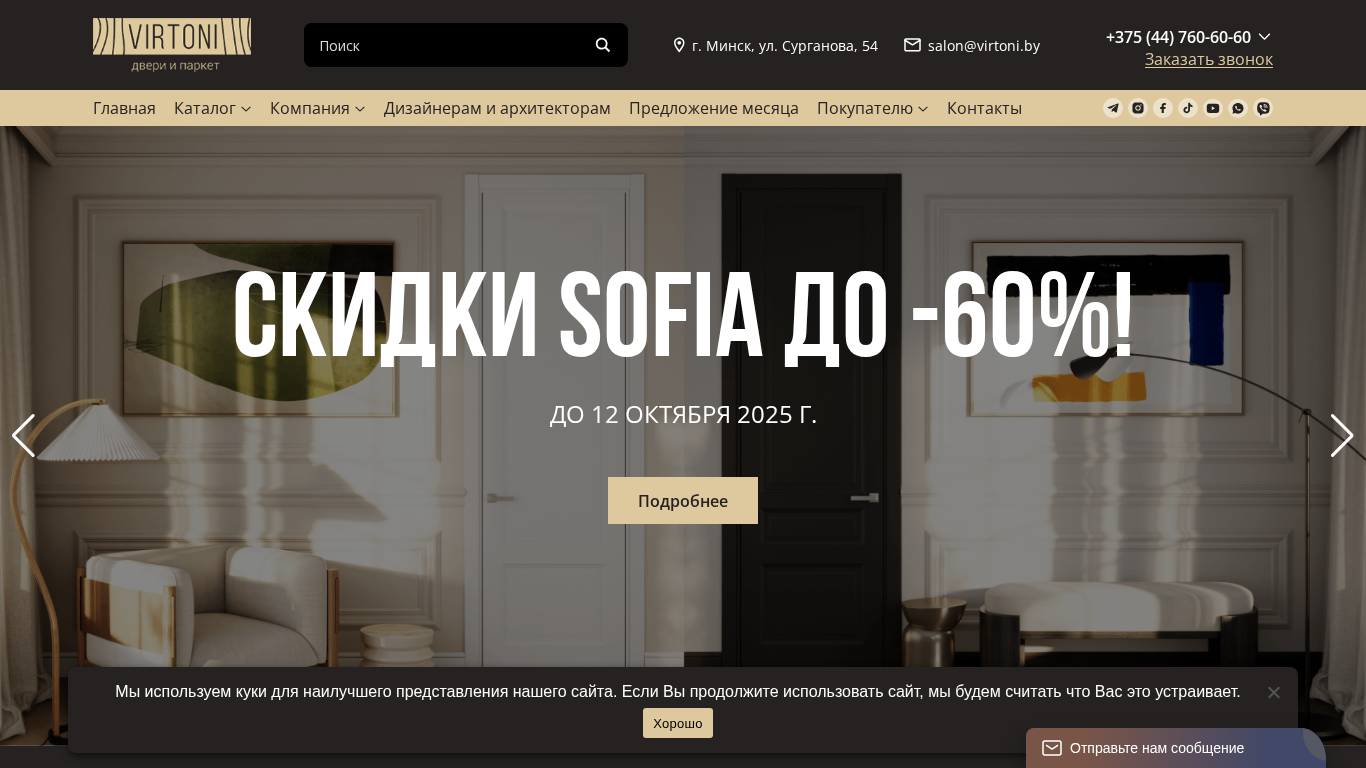This screenshot has width=1366, height=768.
Task: Expand the Каталог dropdown menu
Action: 212,108
